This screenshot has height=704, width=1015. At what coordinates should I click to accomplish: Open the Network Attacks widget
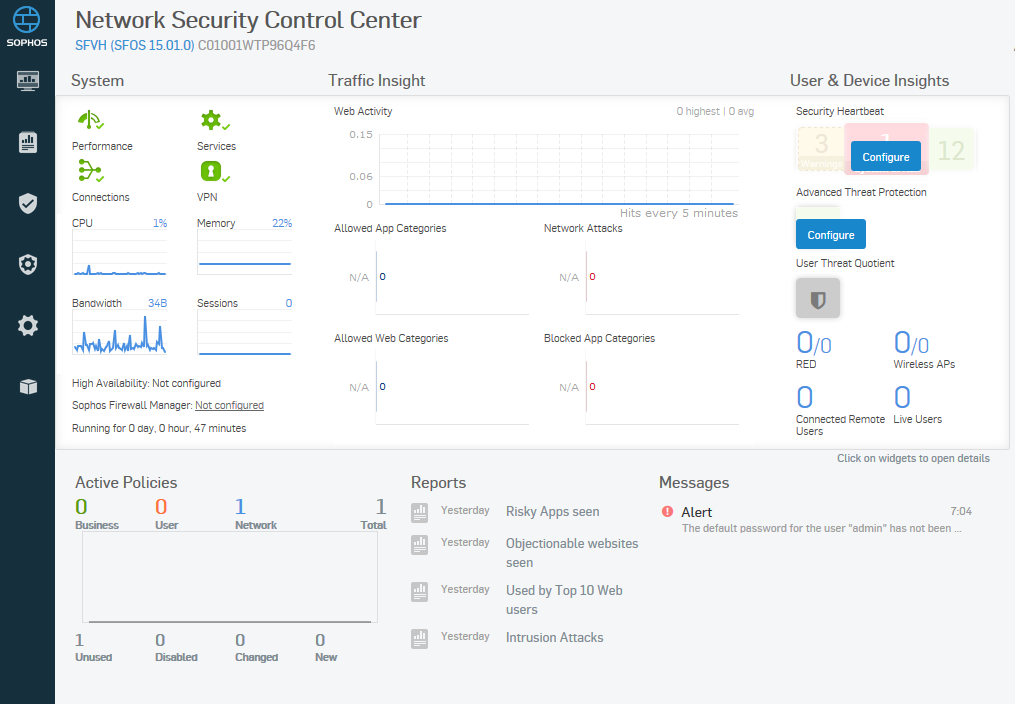coord(641,269)
